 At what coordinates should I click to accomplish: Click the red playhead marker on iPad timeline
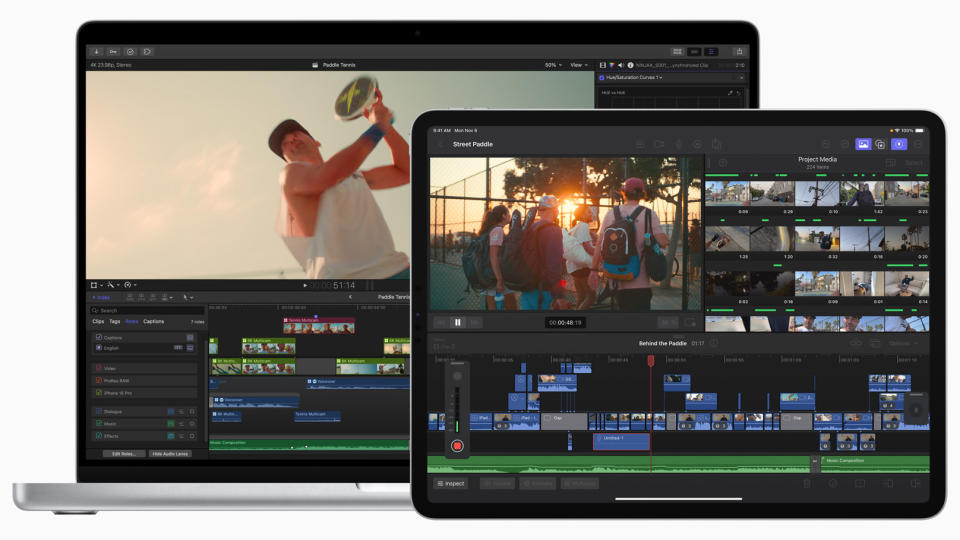click(x=651, y=361)
